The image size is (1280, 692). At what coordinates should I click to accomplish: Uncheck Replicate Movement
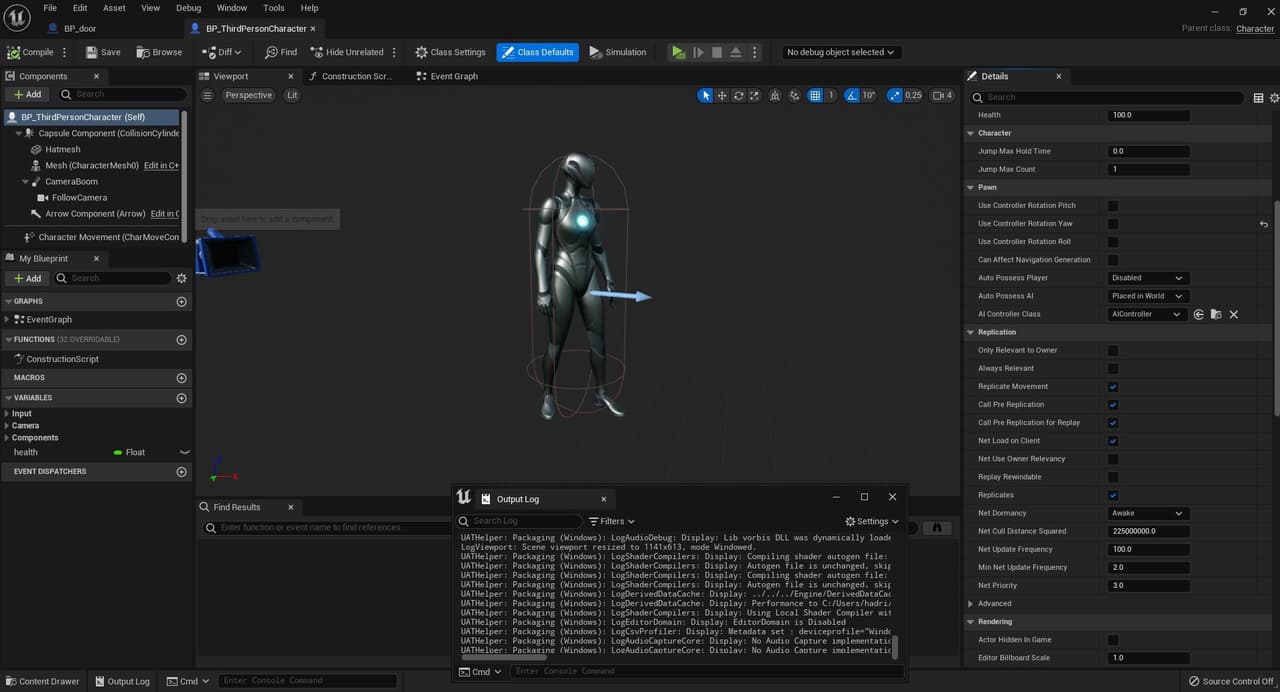coord(1113,387)
